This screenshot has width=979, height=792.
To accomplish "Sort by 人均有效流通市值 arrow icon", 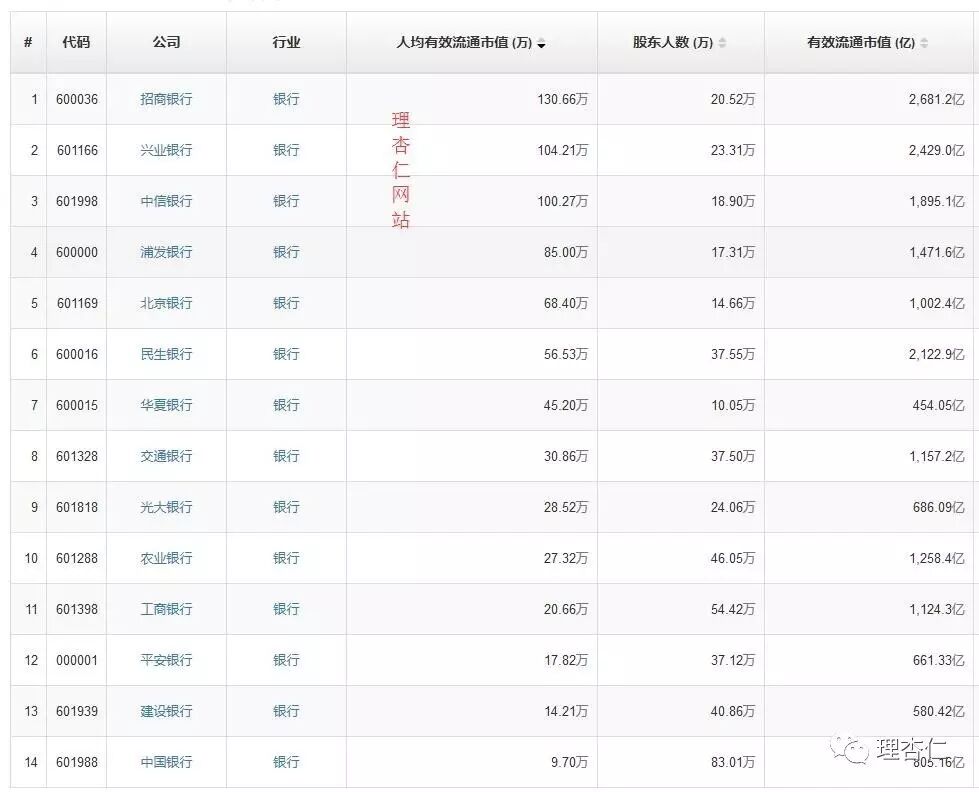I will [541, 43].
